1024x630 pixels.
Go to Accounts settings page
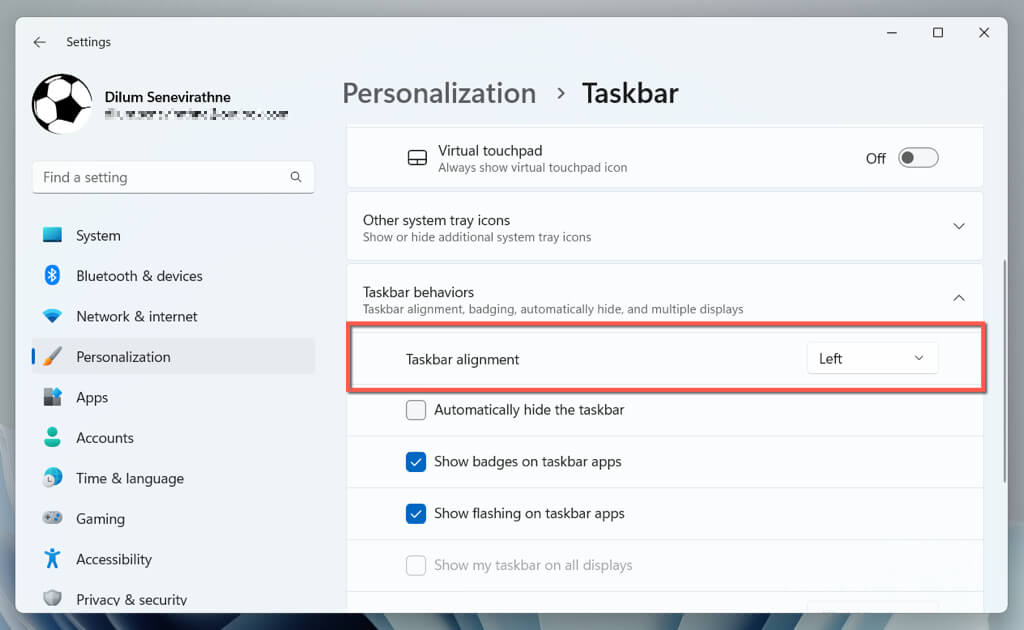coord(105,438)
